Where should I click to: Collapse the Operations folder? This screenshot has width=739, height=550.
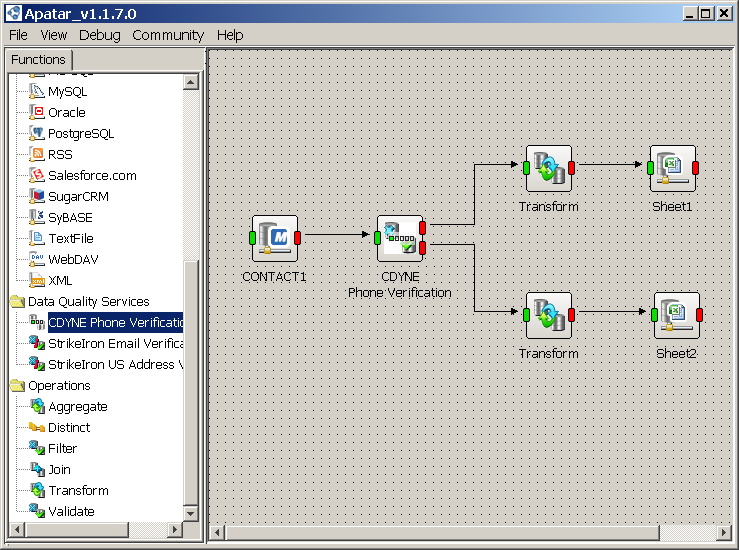[x=17, y=386]
